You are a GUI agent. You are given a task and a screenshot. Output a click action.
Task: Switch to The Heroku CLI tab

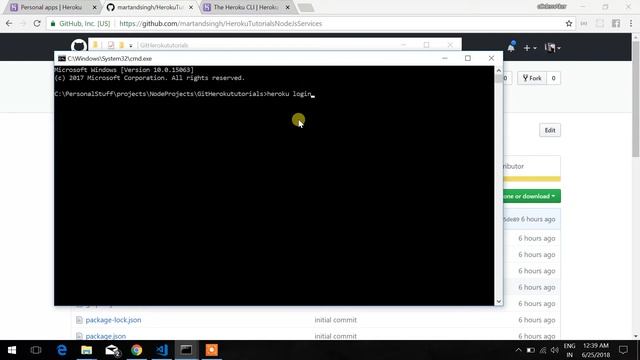pyautogui.click(x=245, y=7)
